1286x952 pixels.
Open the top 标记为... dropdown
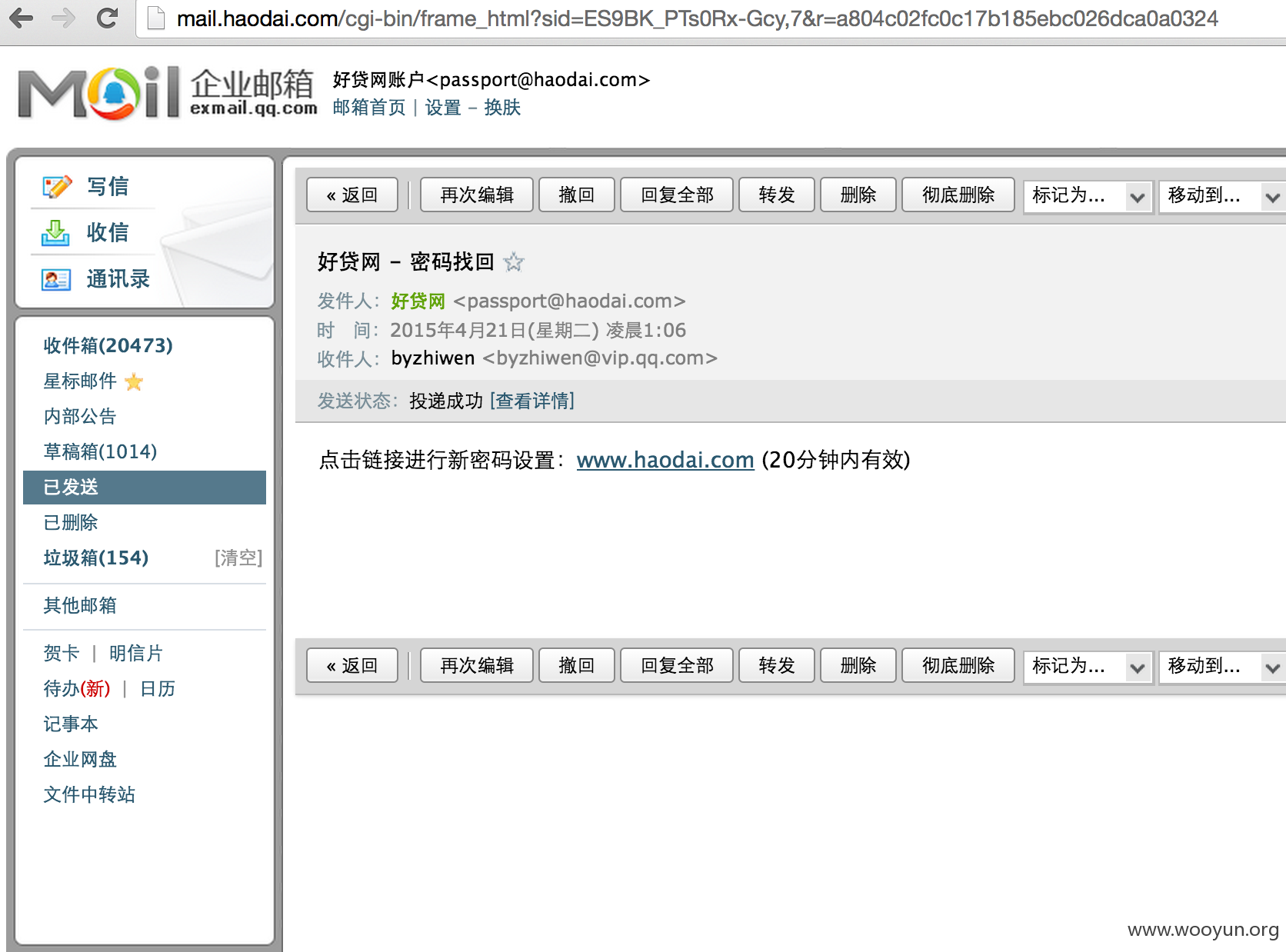pos(1088,195)
